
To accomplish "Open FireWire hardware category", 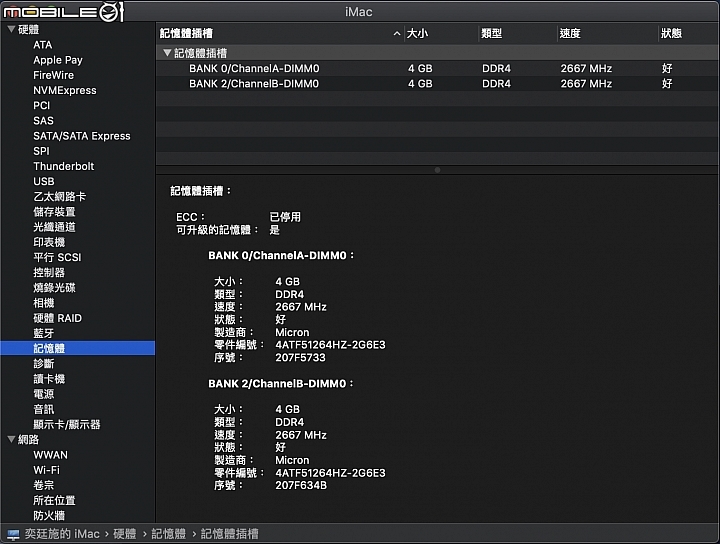I will (53, 75).
